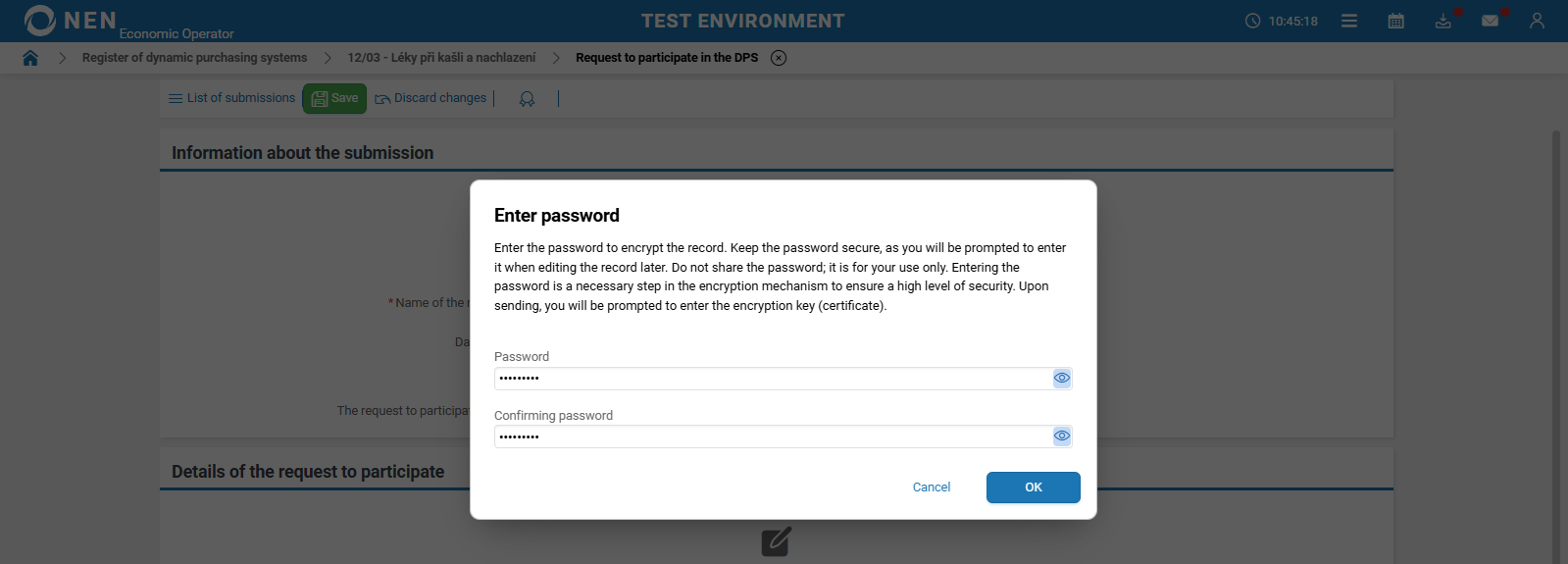
Task: Open the user profile icon
Action: click(1537, 21)
